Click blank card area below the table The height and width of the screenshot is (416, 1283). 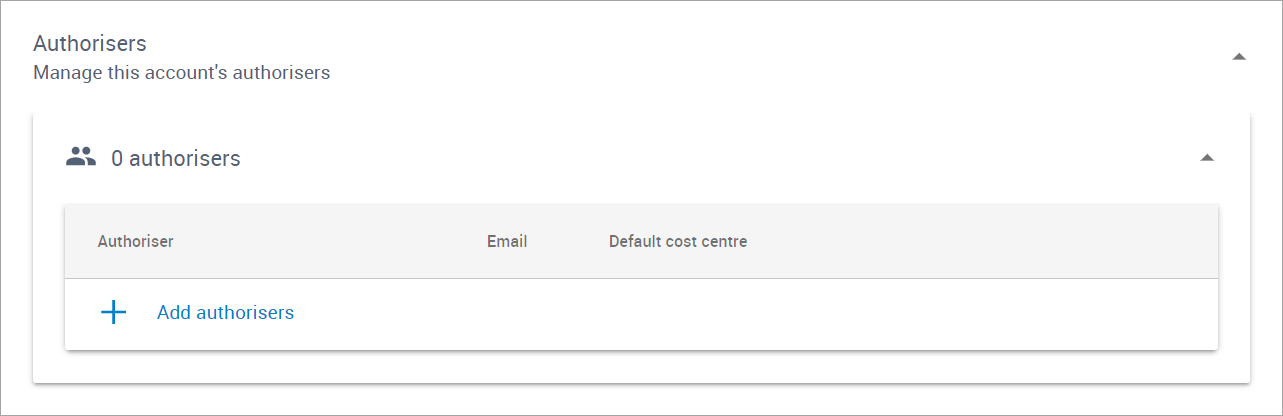click(641, 366)
